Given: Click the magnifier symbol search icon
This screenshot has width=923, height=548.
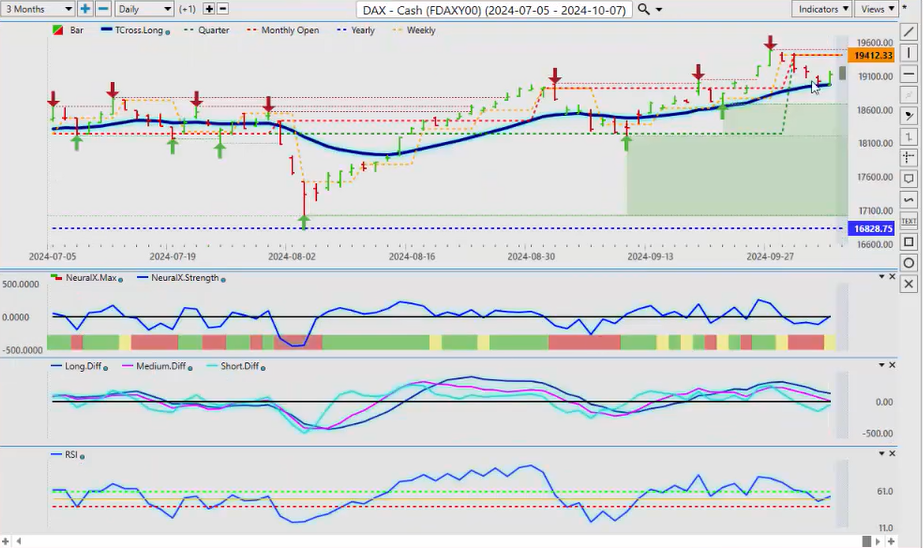Looking at the screenshot, I should coord(644,9).
